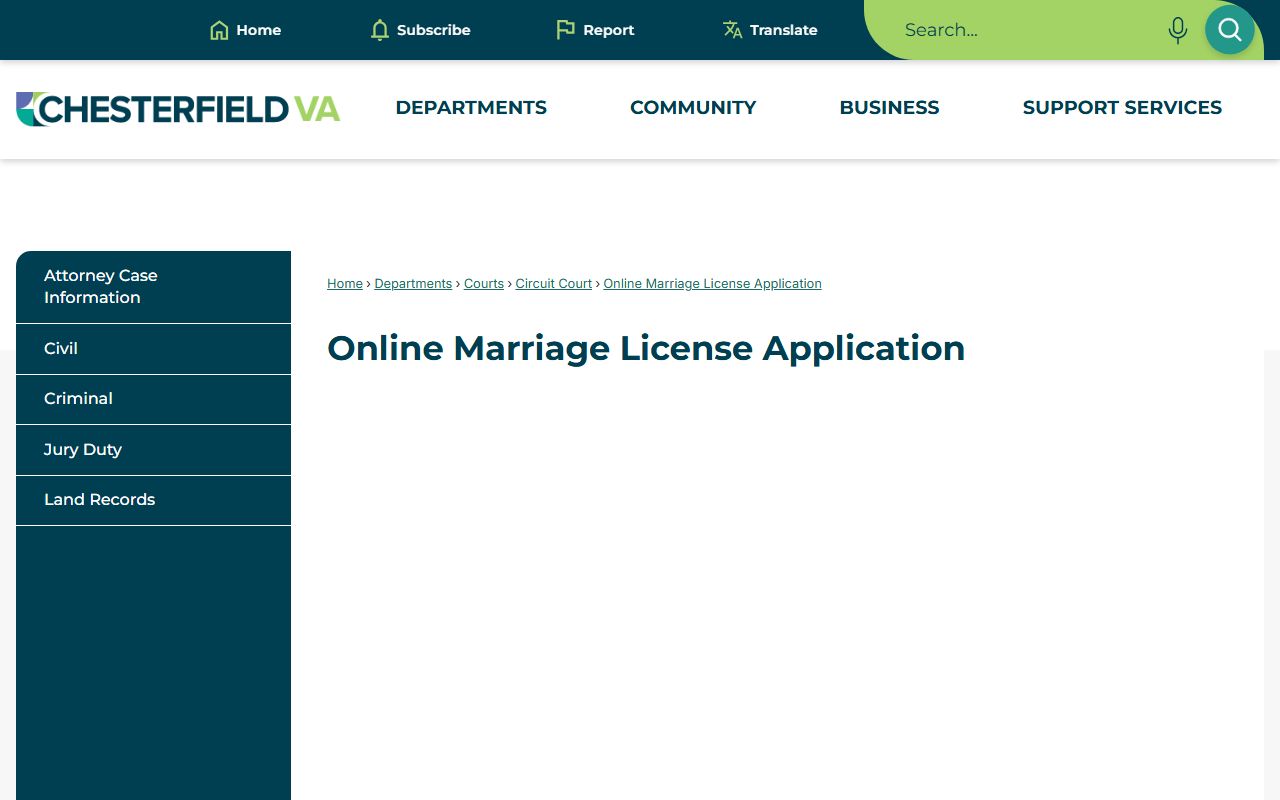Open Land Records sidebar link

[153, 500]
